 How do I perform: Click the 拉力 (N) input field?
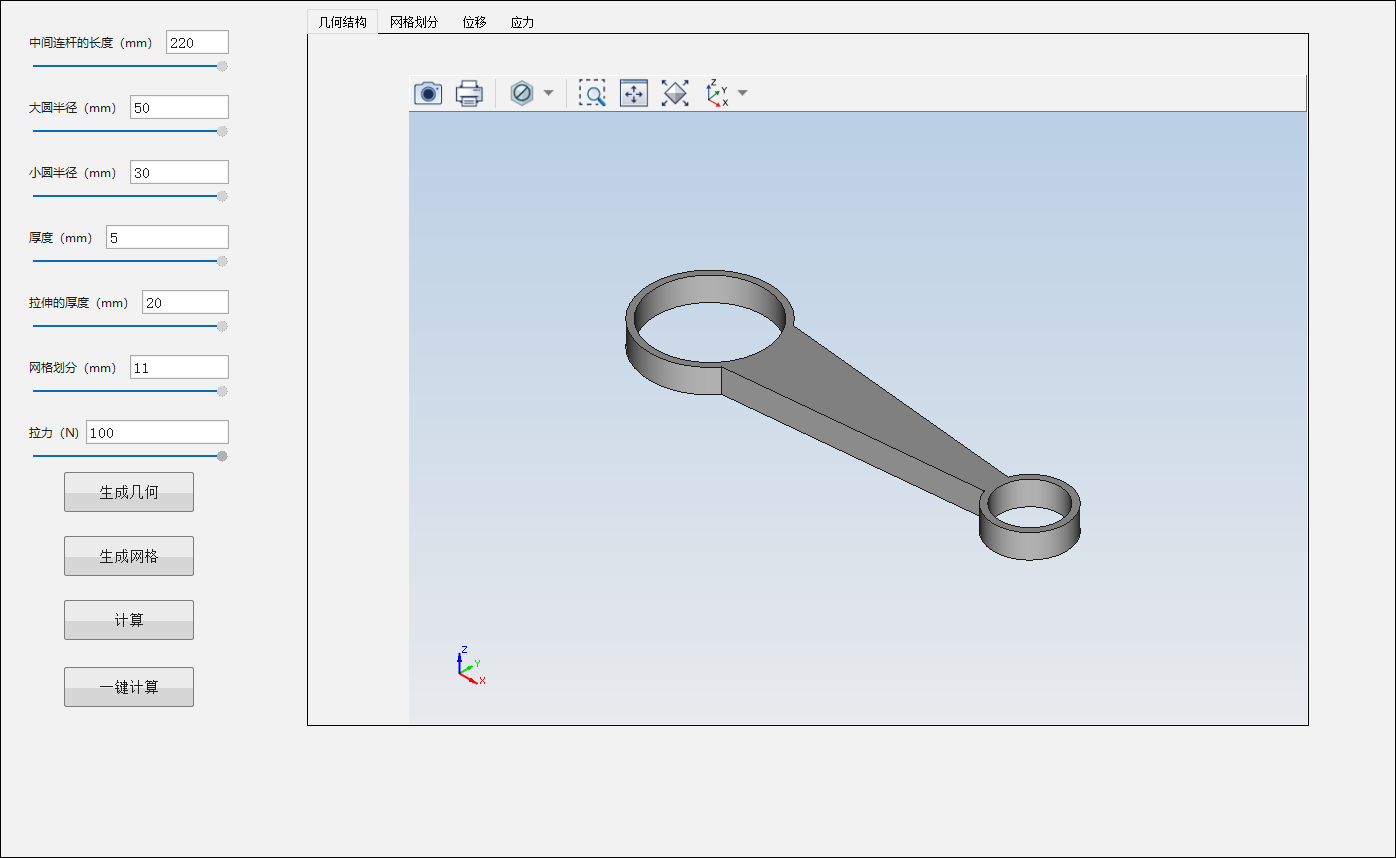coord(157,432)
